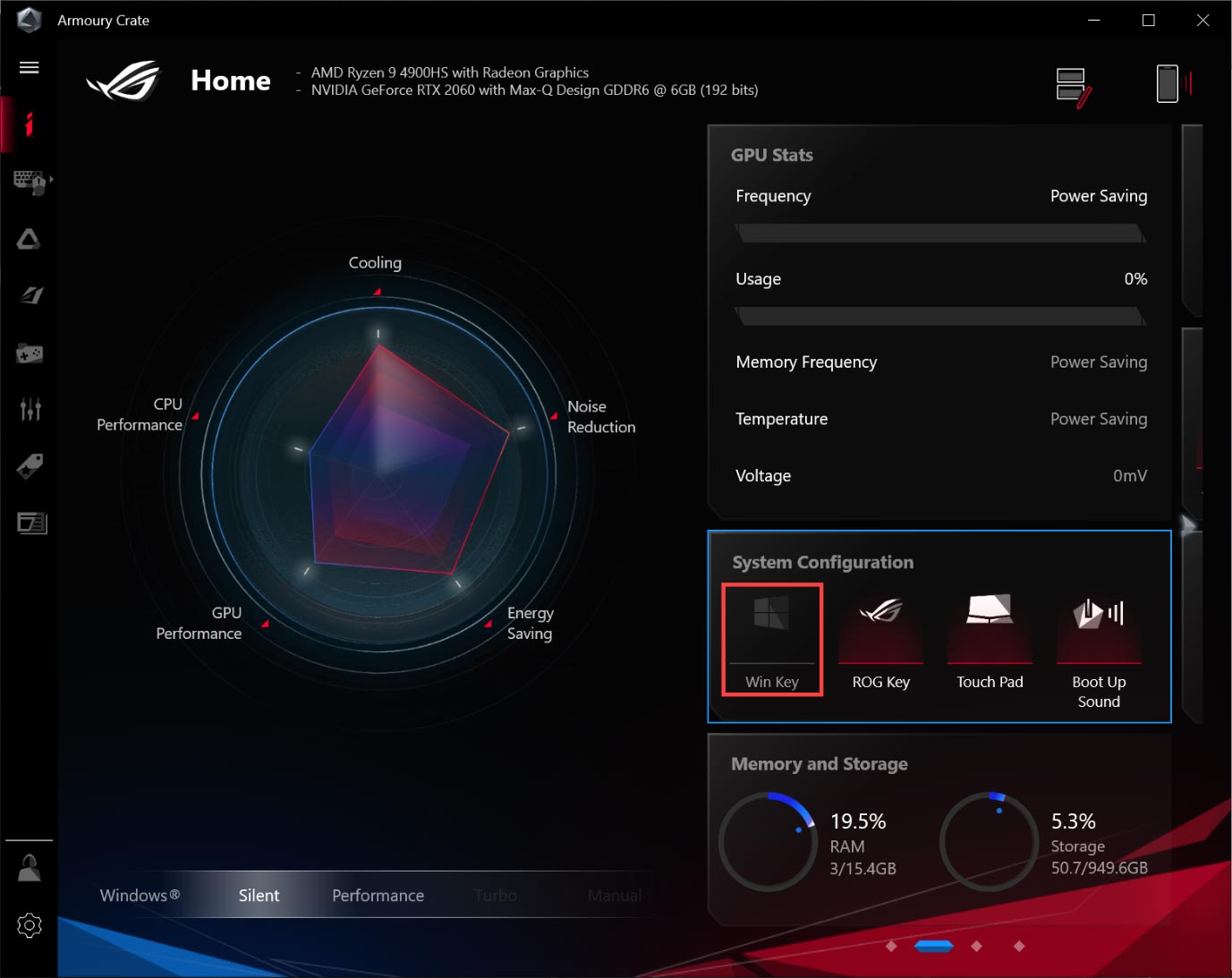Open the Game Library controller icon
This screenshot has height=978, width=1232.
[30, 353]
